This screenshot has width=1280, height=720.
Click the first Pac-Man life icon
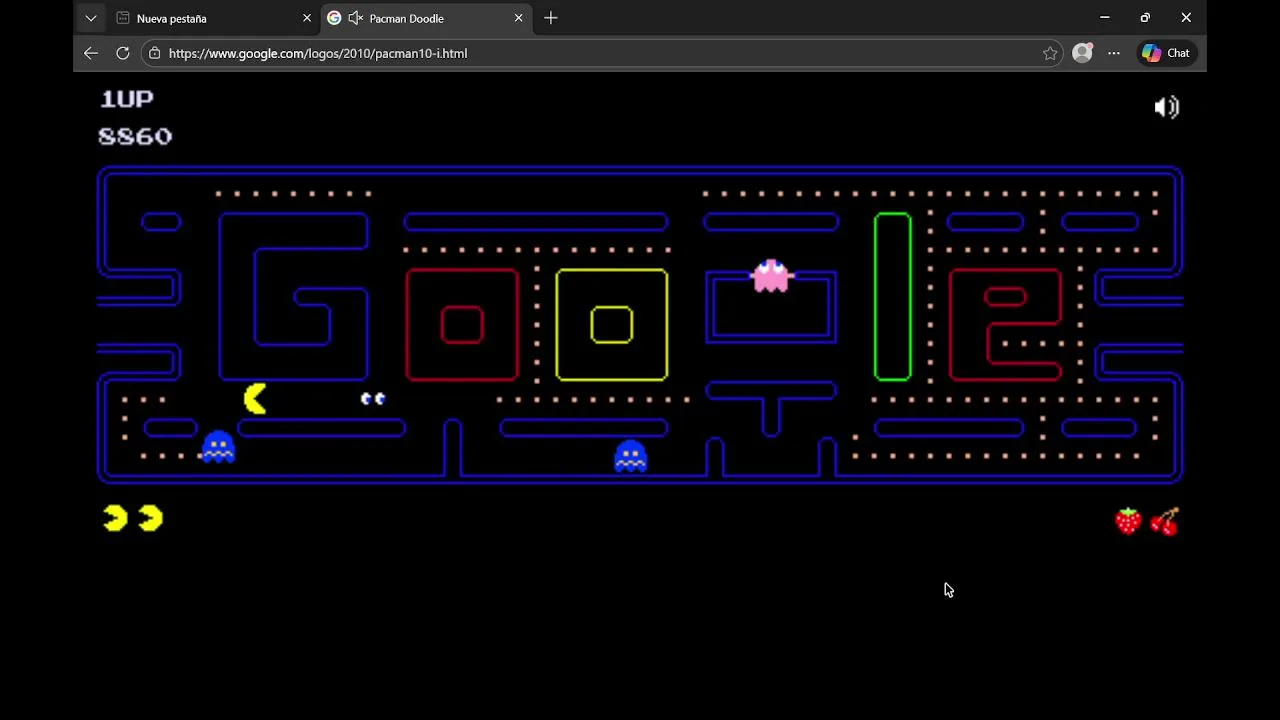point(115,518)
